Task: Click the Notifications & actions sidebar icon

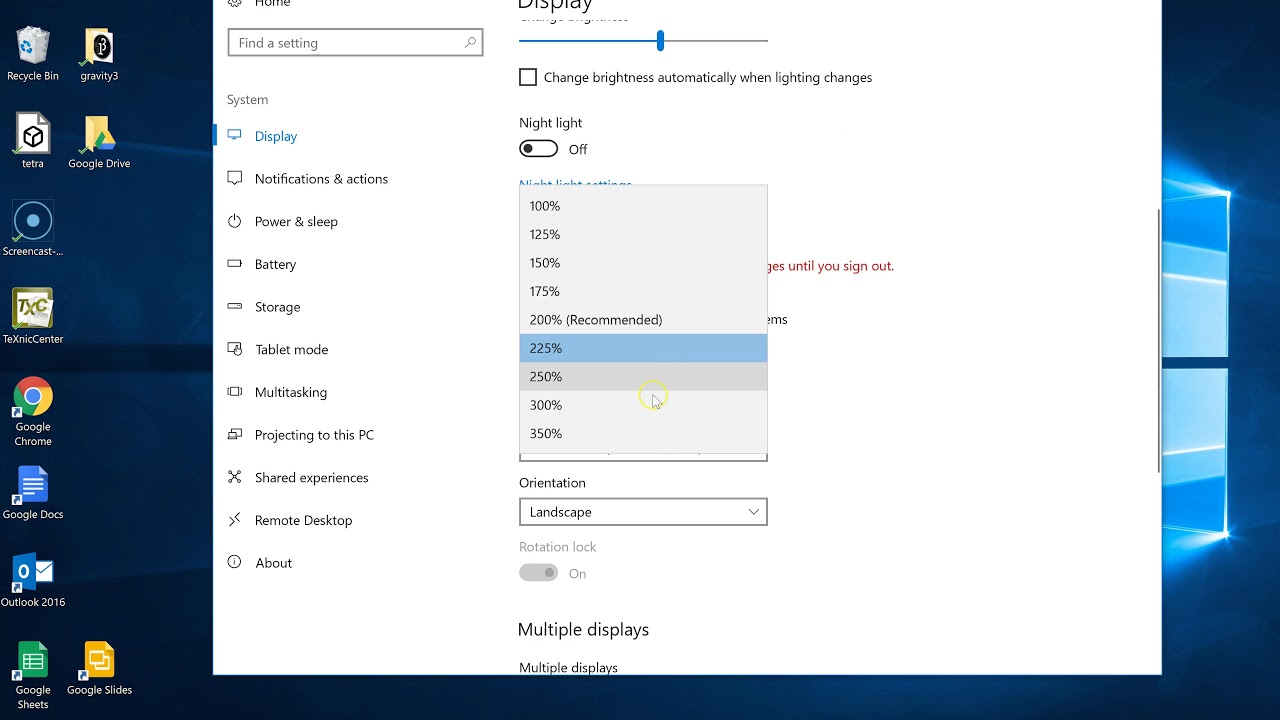Action: pyautogui.click(x=235, y=178)
